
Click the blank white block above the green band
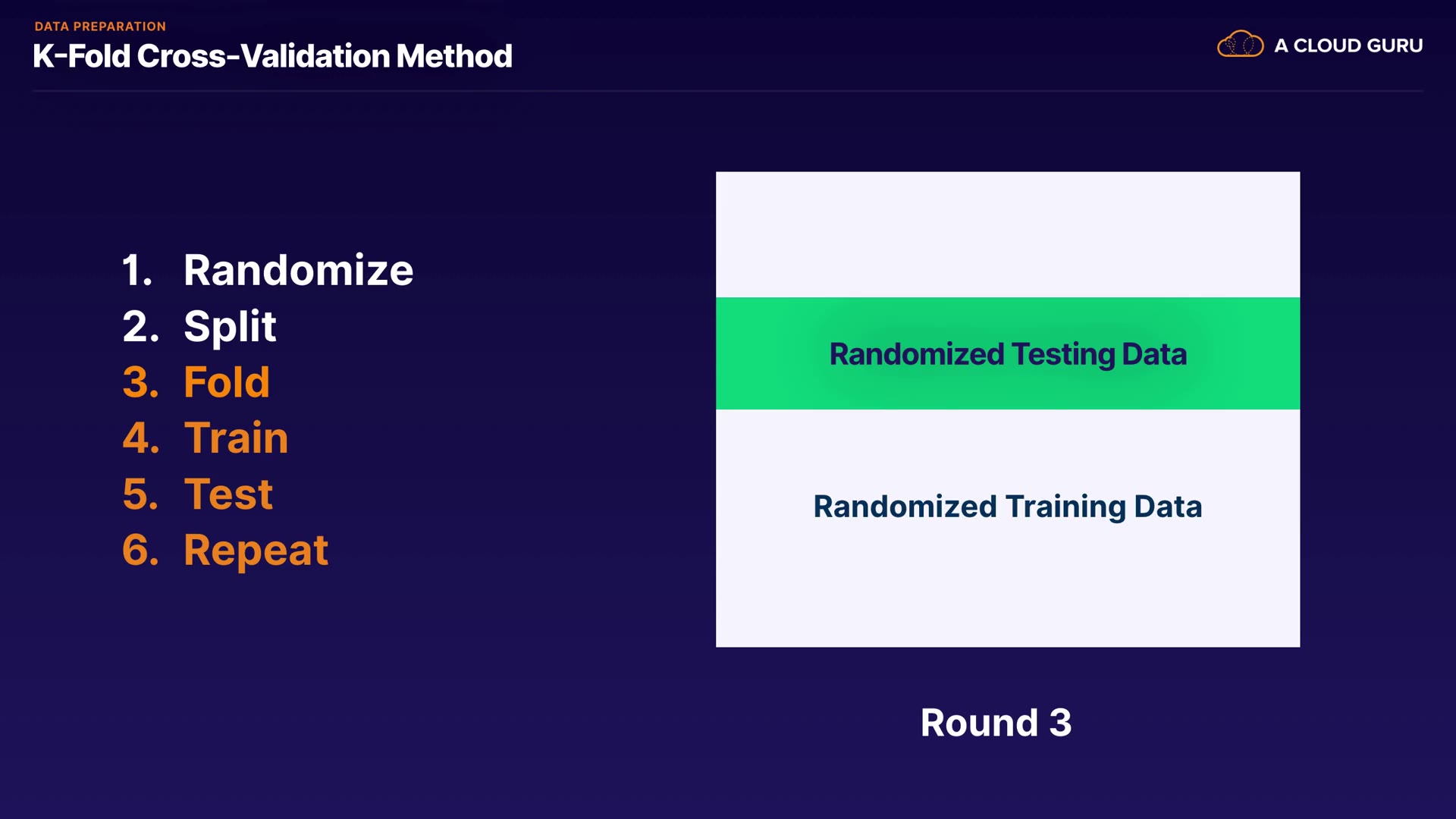coord(1008,234)
